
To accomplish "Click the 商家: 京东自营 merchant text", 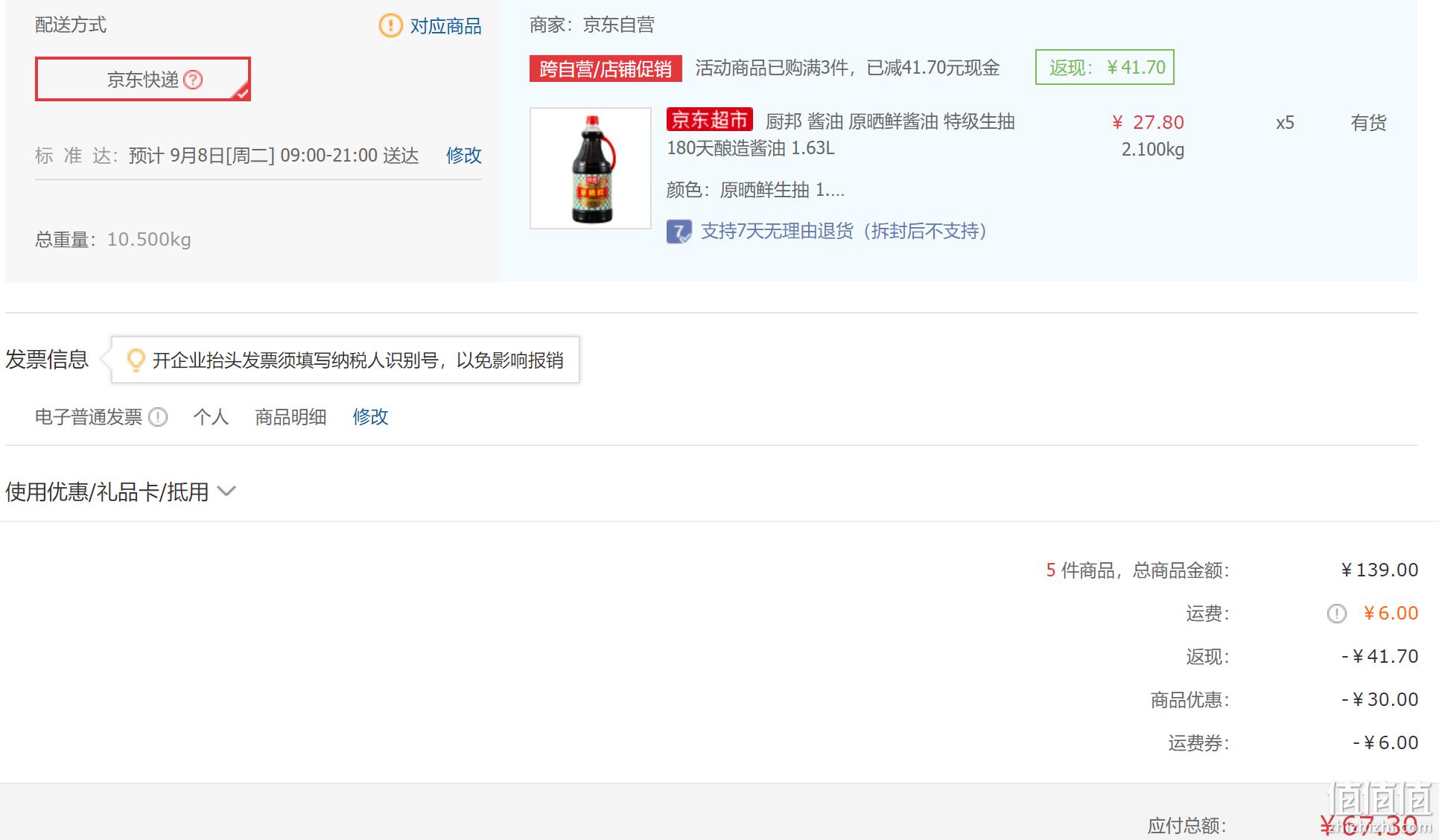I will click(x=592, y=25).
